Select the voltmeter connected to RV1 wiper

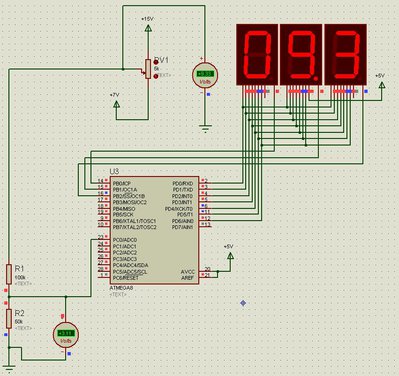pos(205,75)
